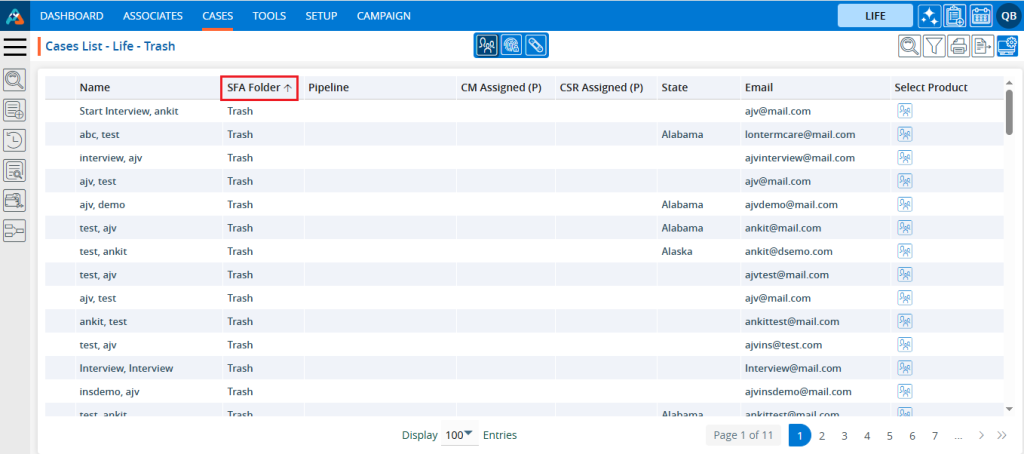Viewport: 1024px width, 454px height.
Task: Jump to the last page arrow
Action: click(1002, 436)
